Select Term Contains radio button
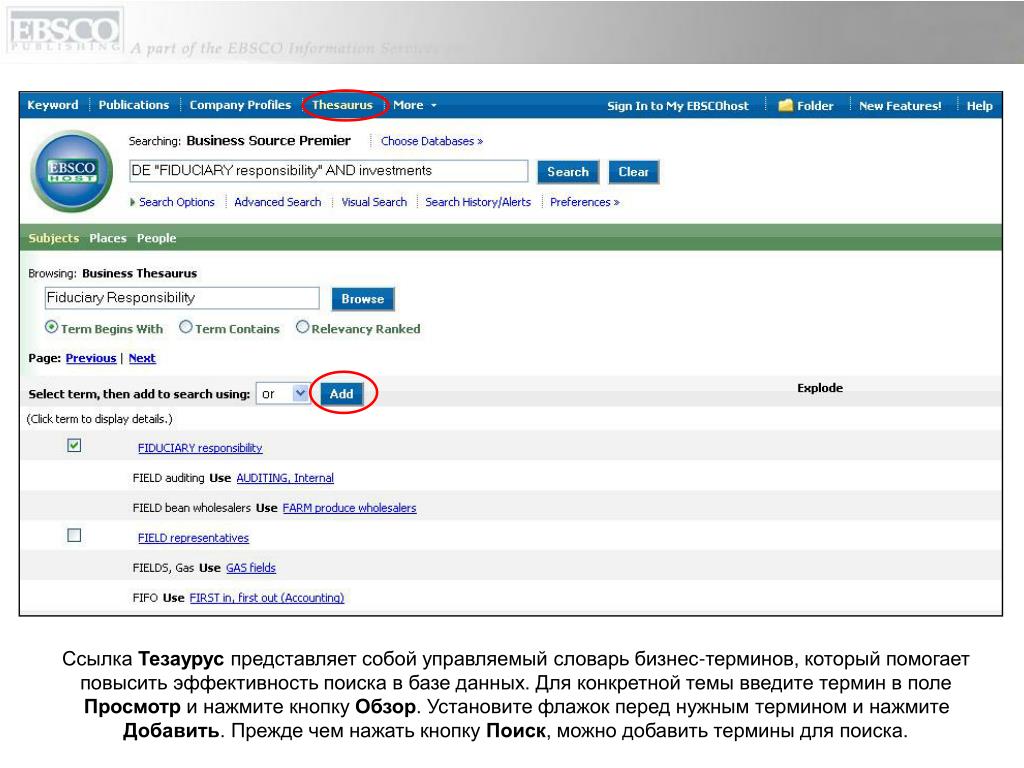Viewport: 1024px width, 768px height. [x=185, y=327]
